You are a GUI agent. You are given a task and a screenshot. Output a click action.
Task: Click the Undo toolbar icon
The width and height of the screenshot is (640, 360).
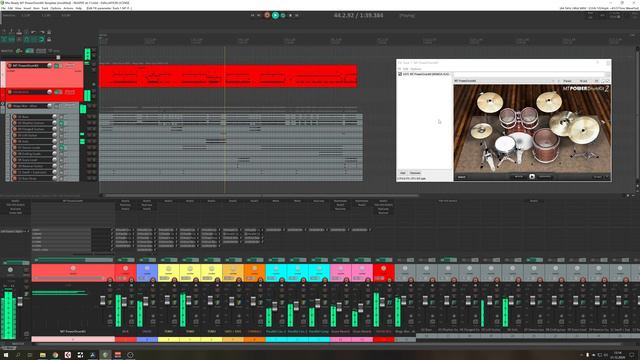coord(34,32)
